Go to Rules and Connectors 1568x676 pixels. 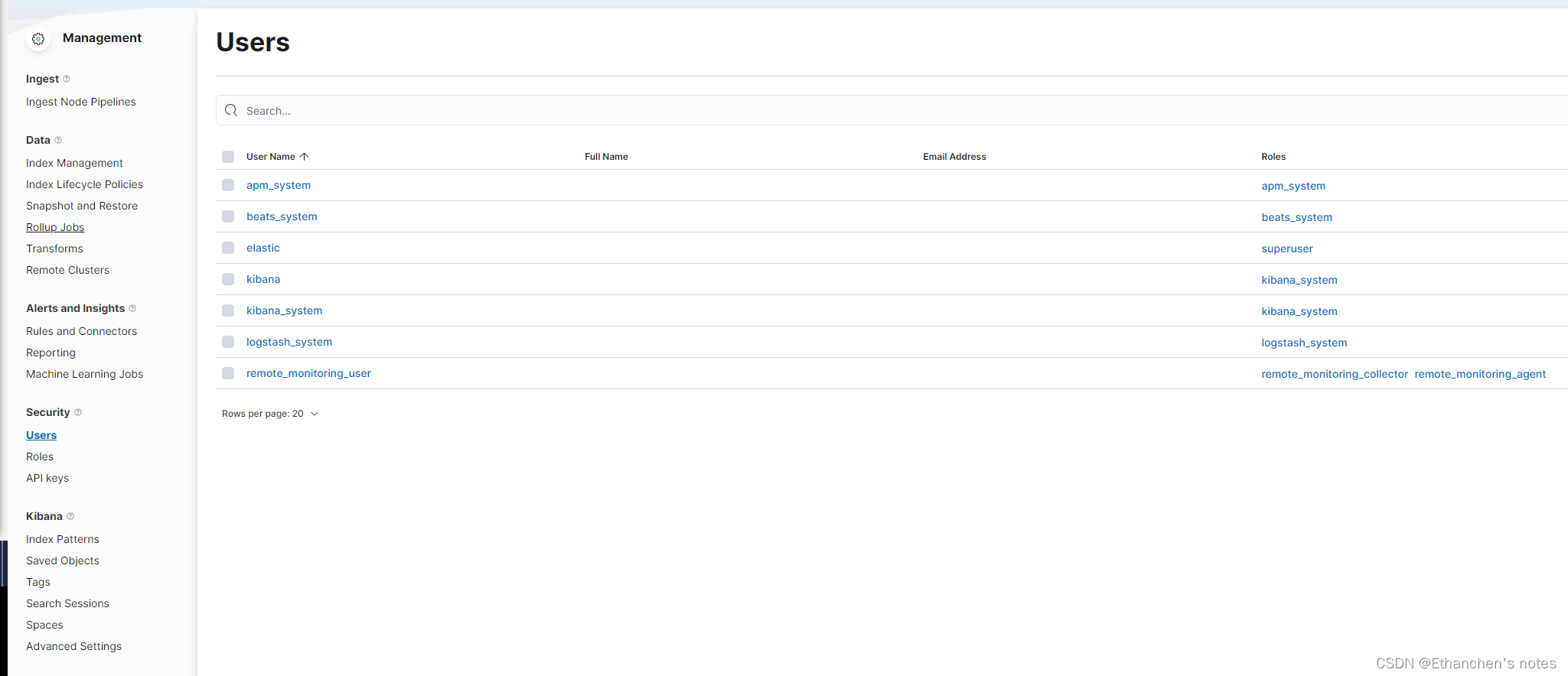click(81, 331)
